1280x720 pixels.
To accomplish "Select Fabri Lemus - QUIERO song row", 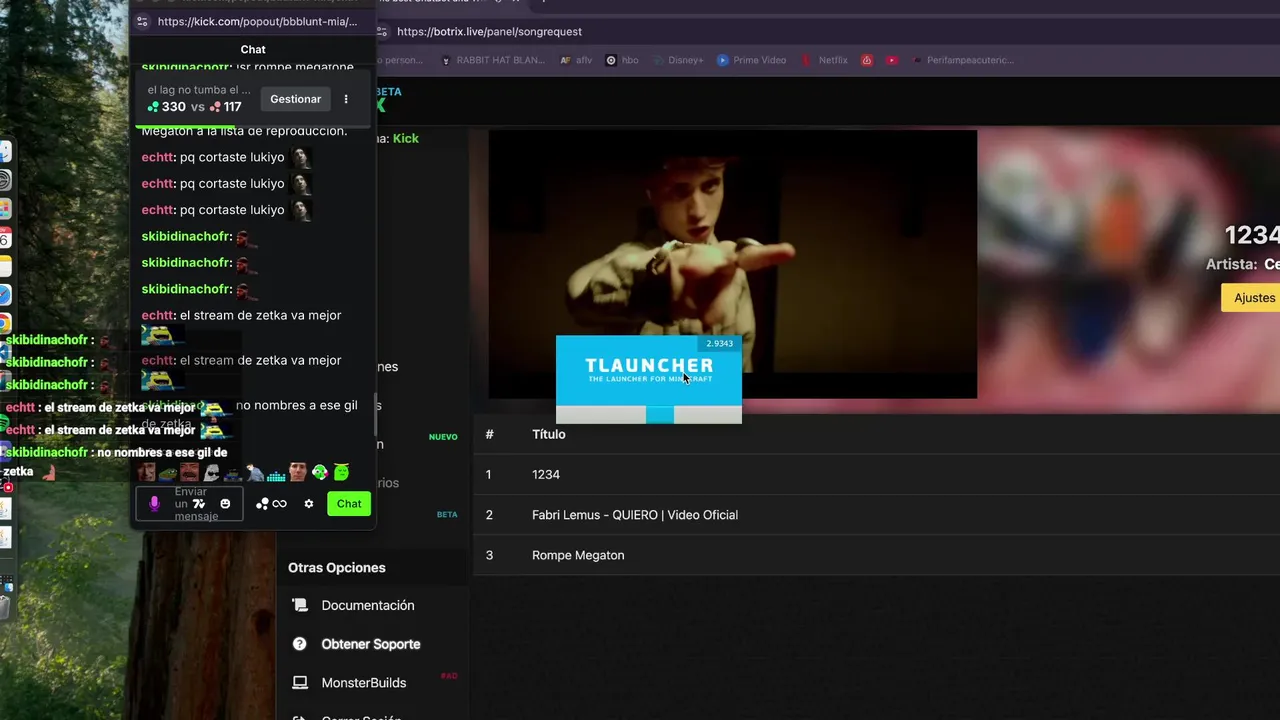I will 876,515.
